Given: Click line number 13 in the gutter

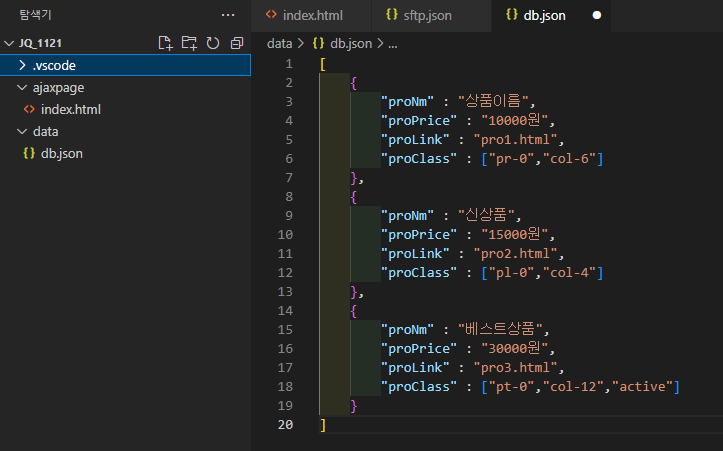Looking at the screenshot, I should [x=285, y=291].
